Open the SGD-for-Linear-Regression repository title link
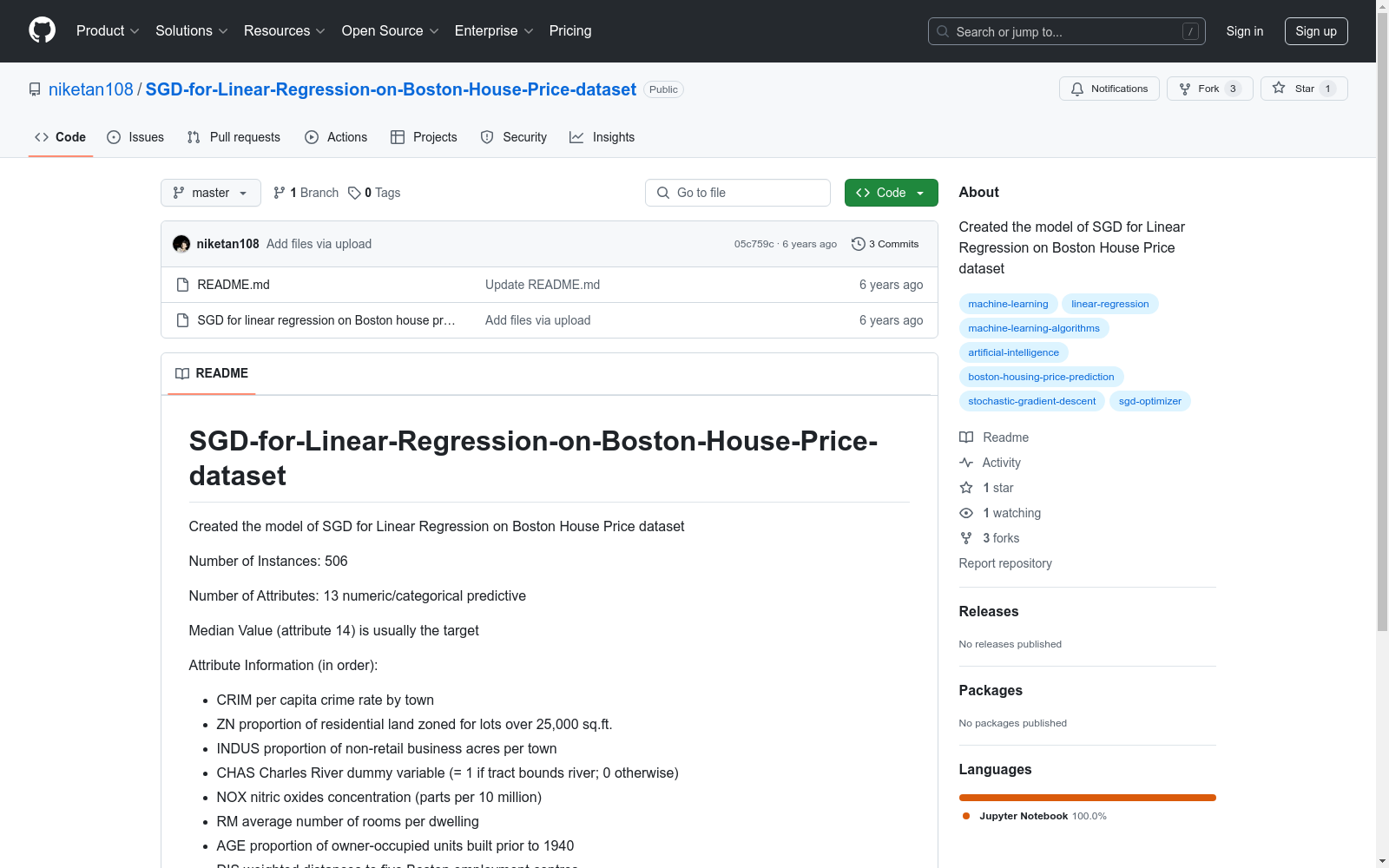This screenshot has height=868, width=1389. [x=391, y=89]
